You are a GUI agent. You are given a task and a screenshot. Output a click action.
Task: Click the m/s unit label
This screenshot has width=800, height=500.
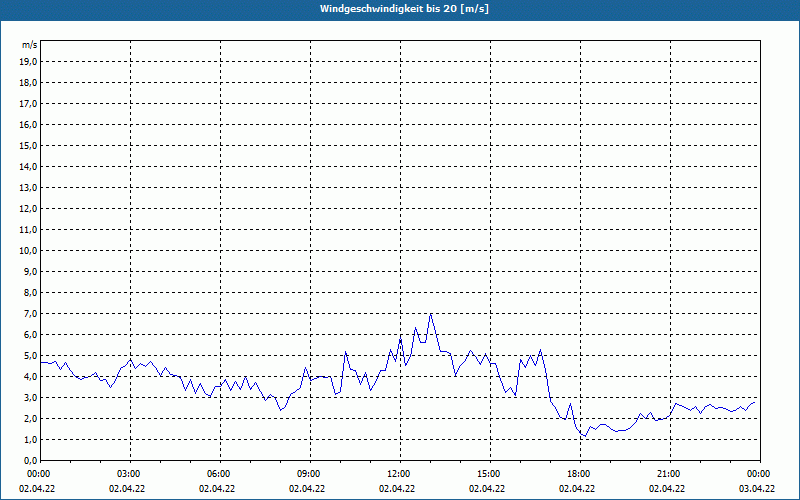pos(30,45)
